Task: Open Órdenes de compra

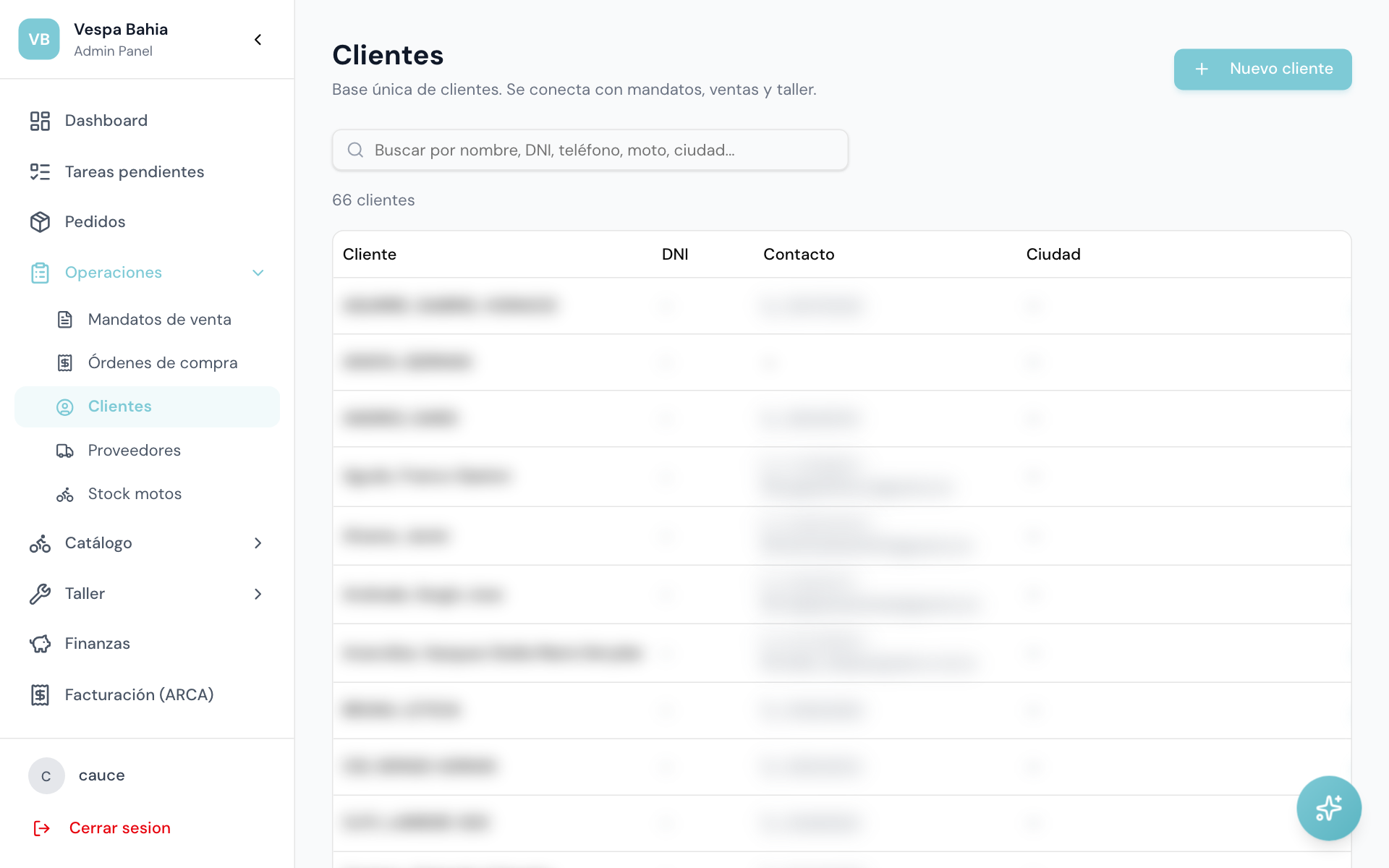Action: coord(147,363)
